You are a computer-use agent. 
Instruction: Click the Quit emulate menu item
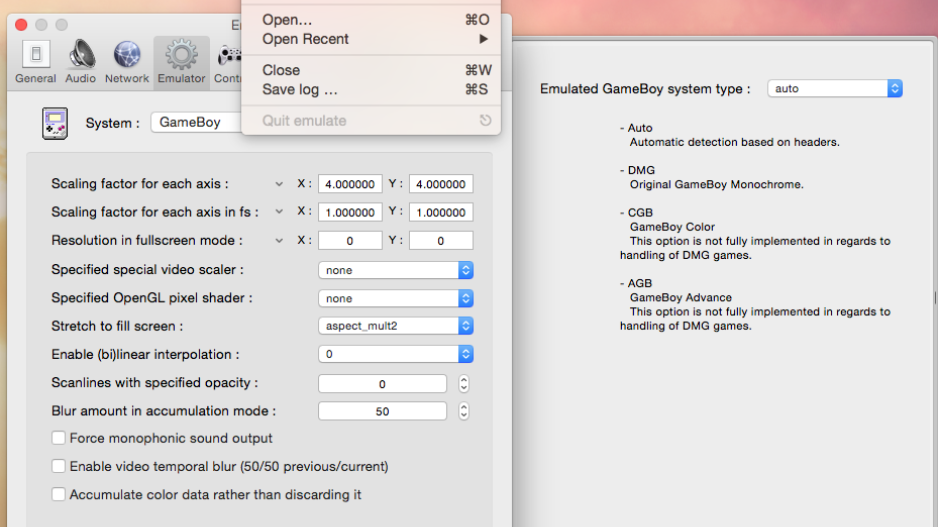(x=371, y=120)
